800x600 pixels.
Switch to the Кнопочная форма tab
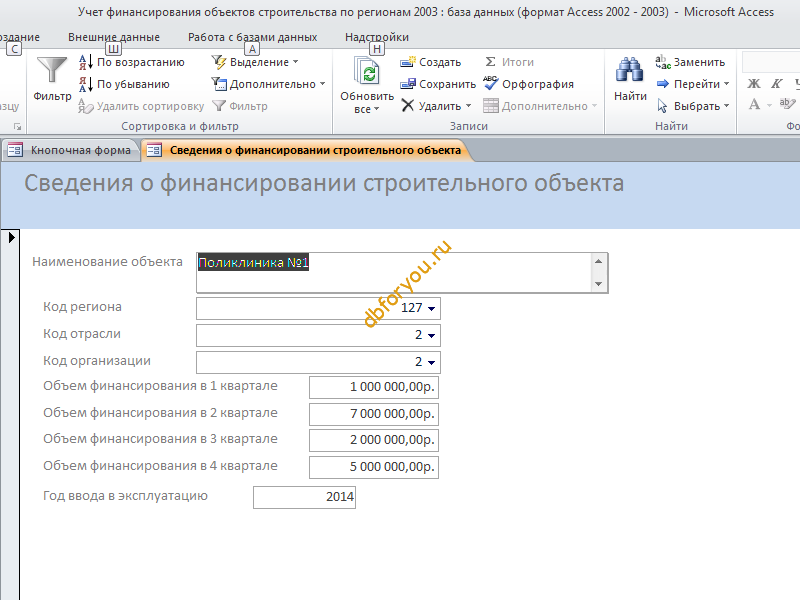pyautogui.click(x=71, y=150)
